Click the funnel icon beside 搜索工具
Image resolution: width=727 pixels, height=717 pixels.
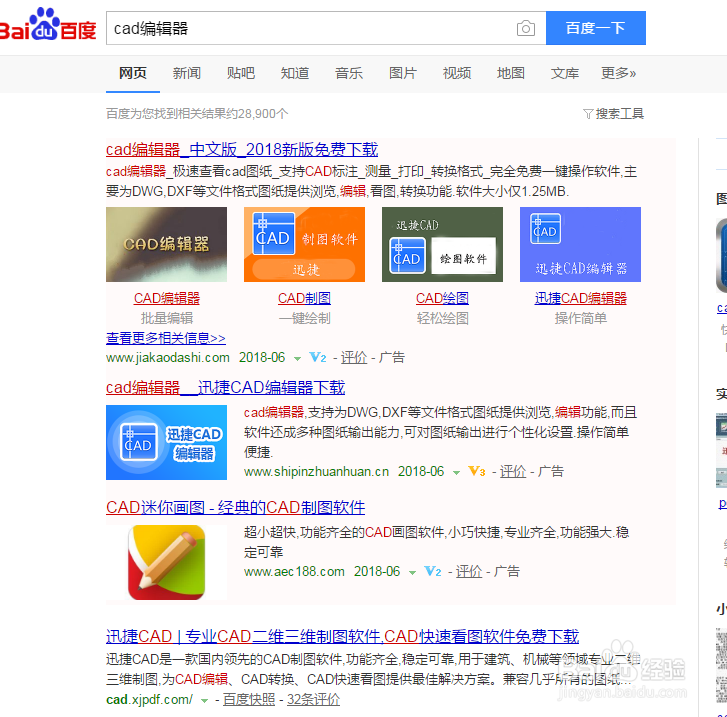[x=588, y=114]
